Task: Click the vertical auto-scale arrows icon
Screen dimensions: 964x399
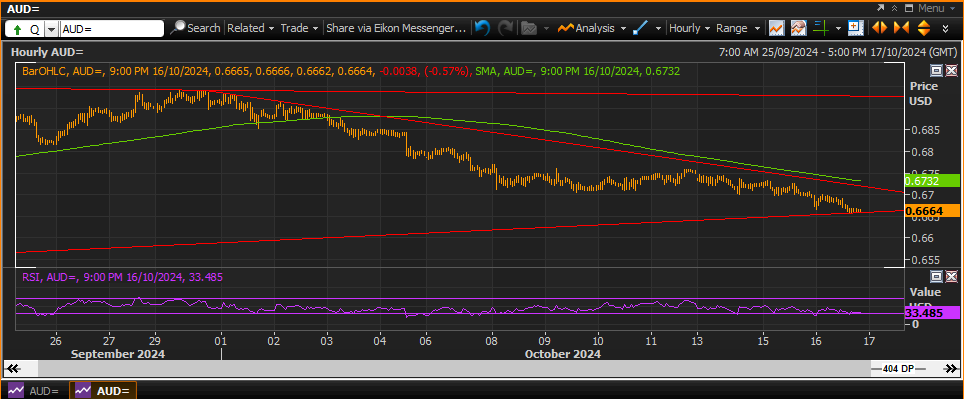Action: pyautogui.click(x=923, y=28)
